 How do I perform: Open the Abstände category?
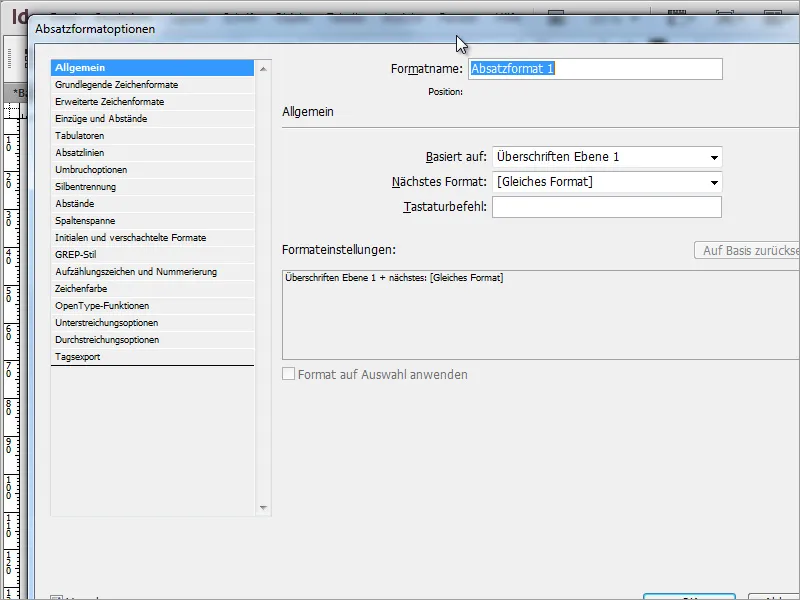point(152,204)
